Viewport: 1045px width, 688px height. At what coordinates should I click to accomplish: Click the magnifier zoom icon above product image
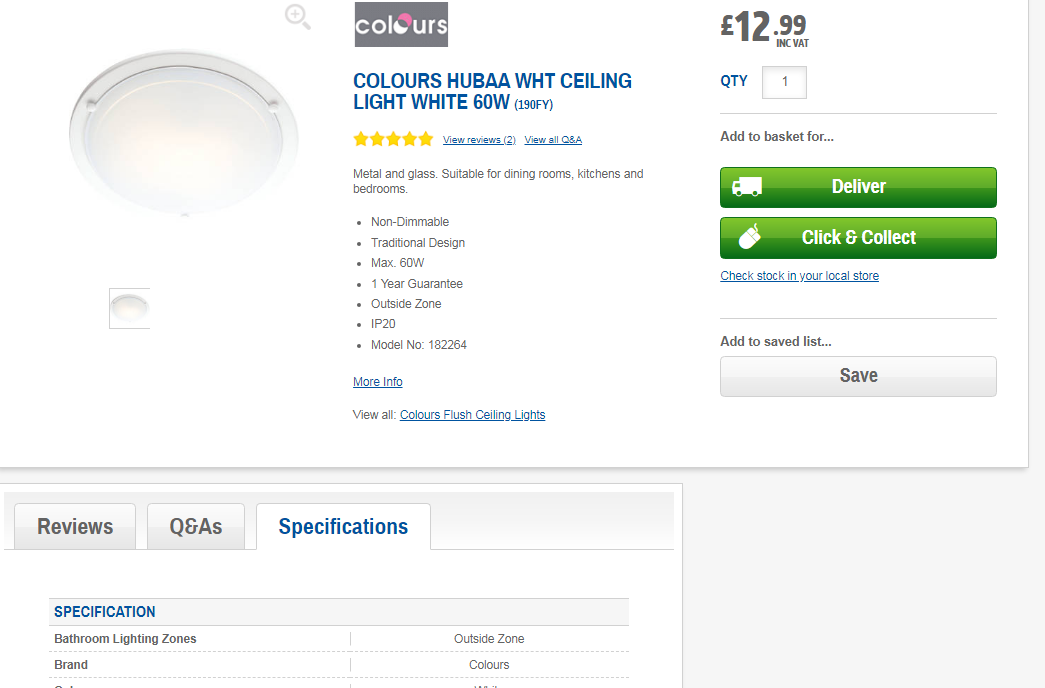[298, 16]
